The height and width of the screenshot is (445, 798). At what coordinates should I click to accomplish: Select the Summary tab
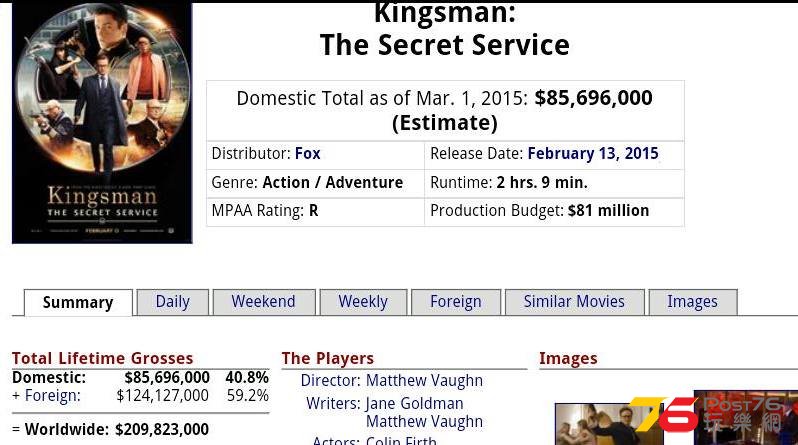[x=78, y=302]
